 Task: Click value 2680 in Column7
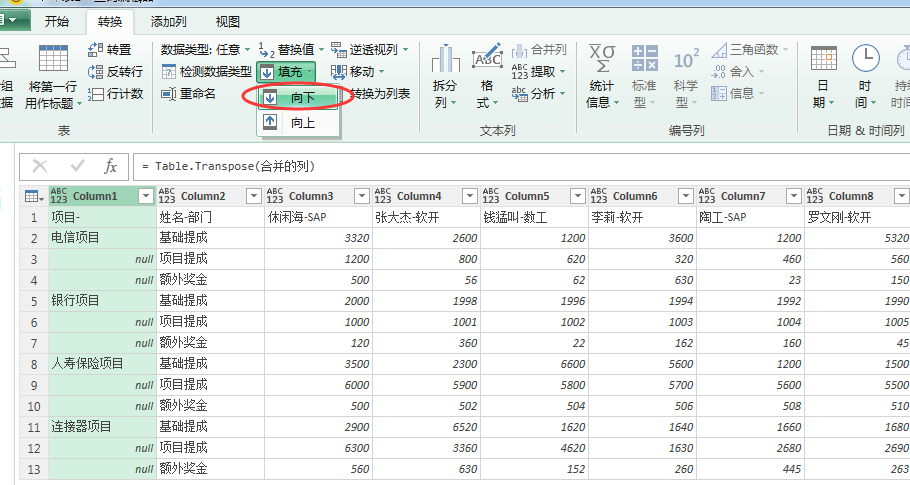click(x=750, y=448)
